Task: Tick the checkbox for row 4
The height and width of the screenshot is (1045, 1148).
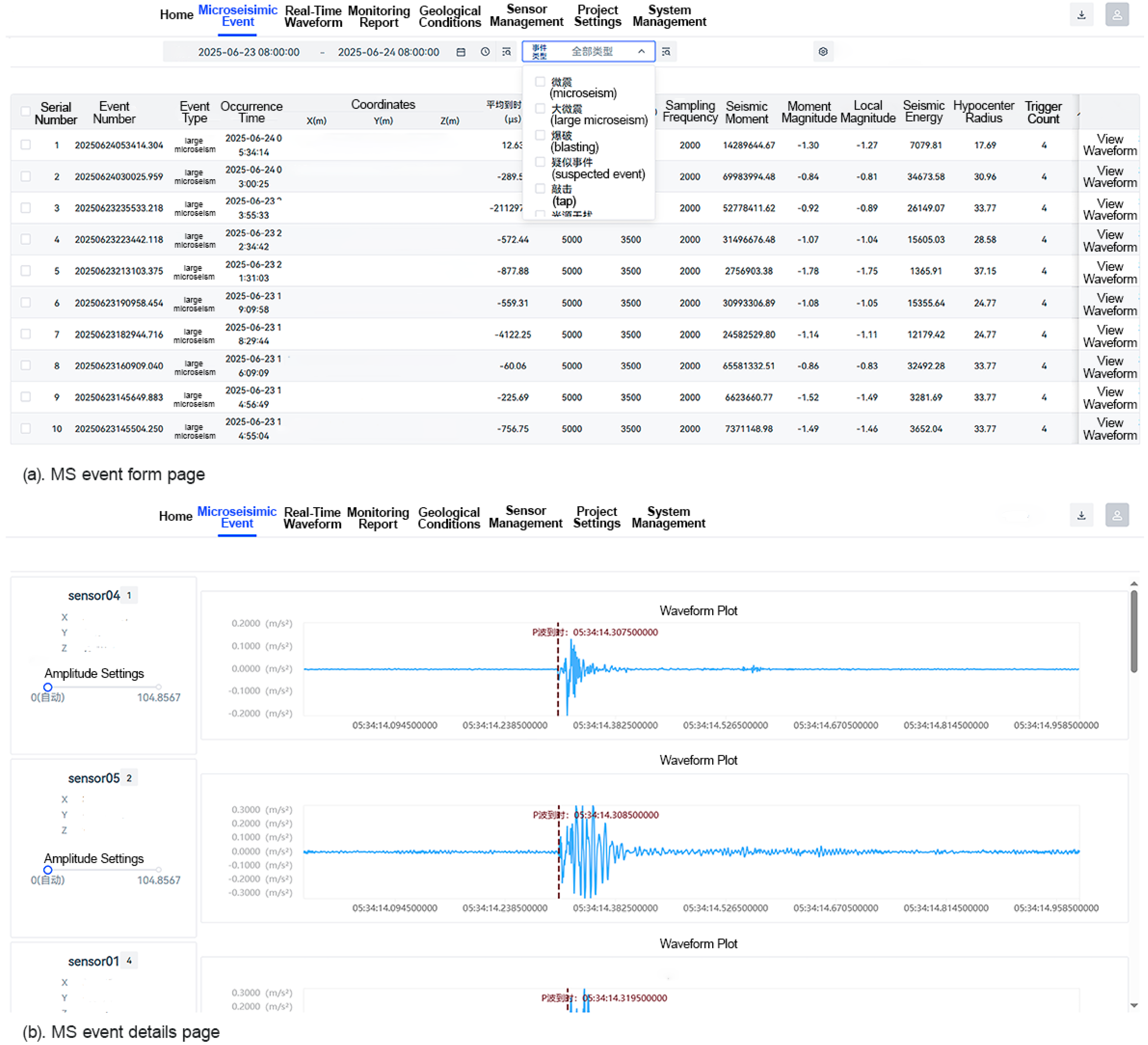Action: 26,239
